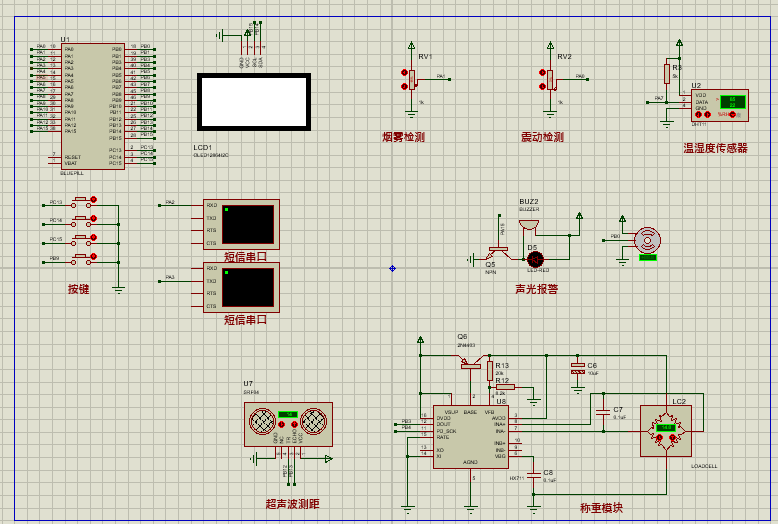The image size is (778, 524).
Task: Click the blue origin marker at canvas center
Action: [x=392, y=268]
